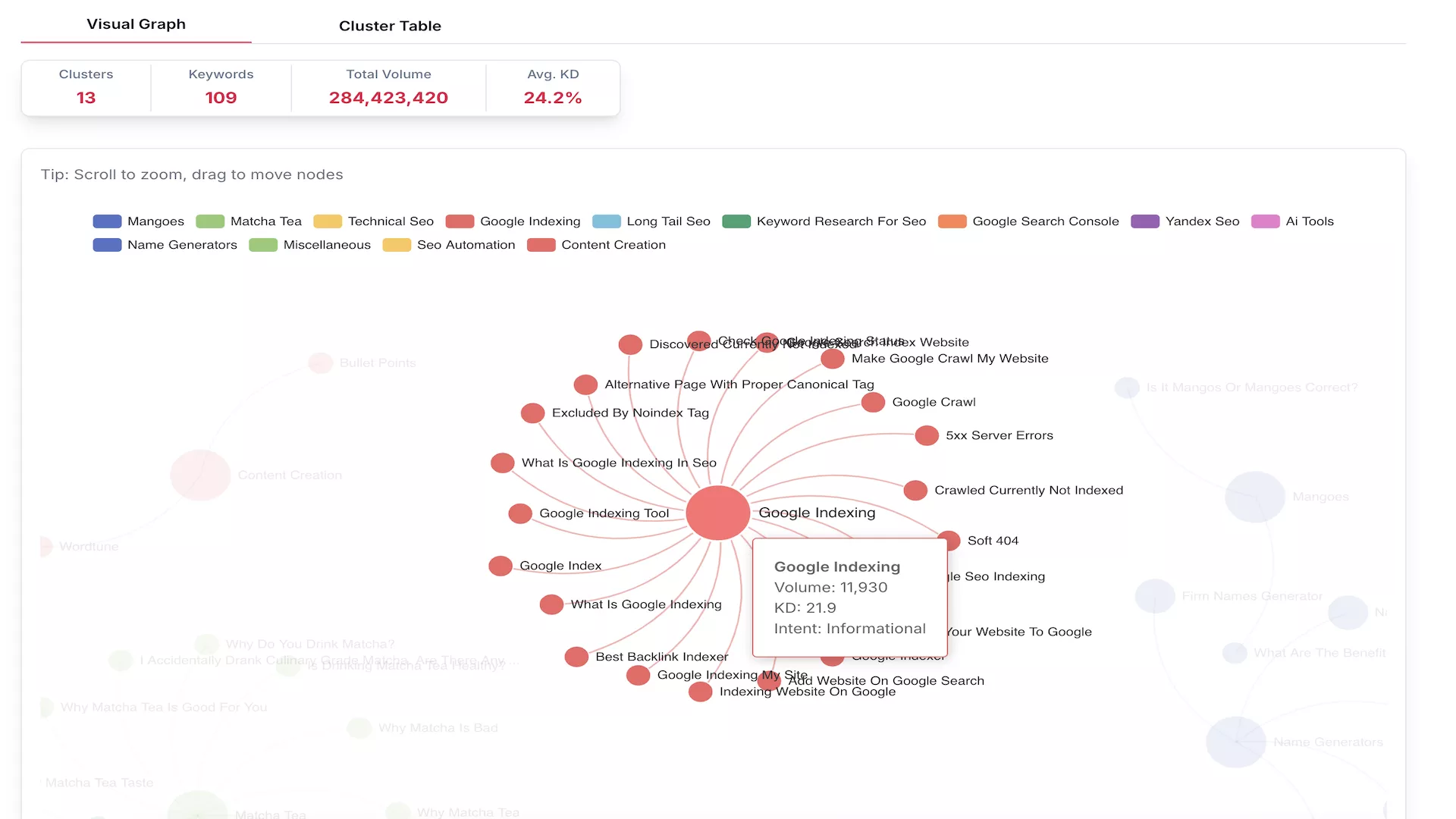
Task: Toggle Seo Automation legend item
Action: pos(397,245)
